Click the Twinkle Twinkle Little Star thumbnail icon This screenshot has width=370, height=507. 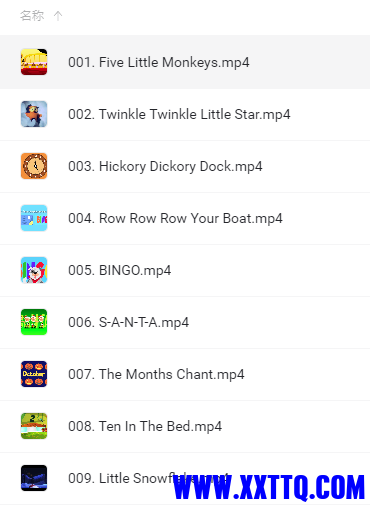(34, 114)
